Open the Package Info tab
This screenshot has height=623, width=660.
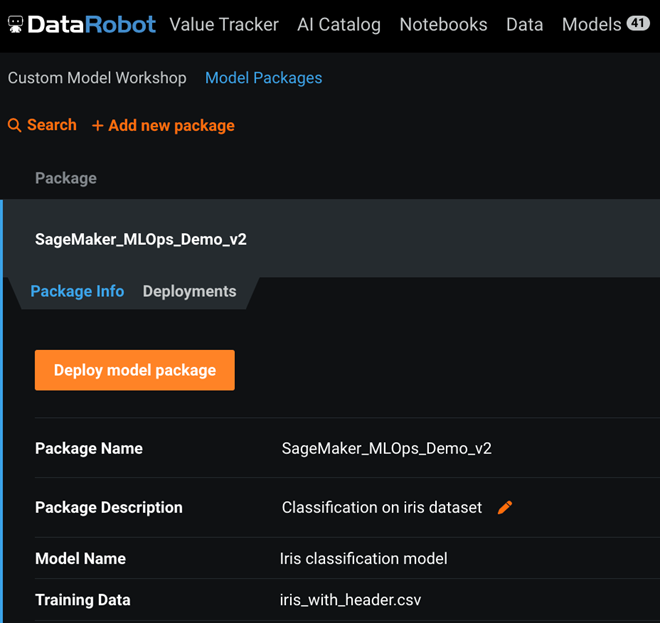click(x=77, y=291)
